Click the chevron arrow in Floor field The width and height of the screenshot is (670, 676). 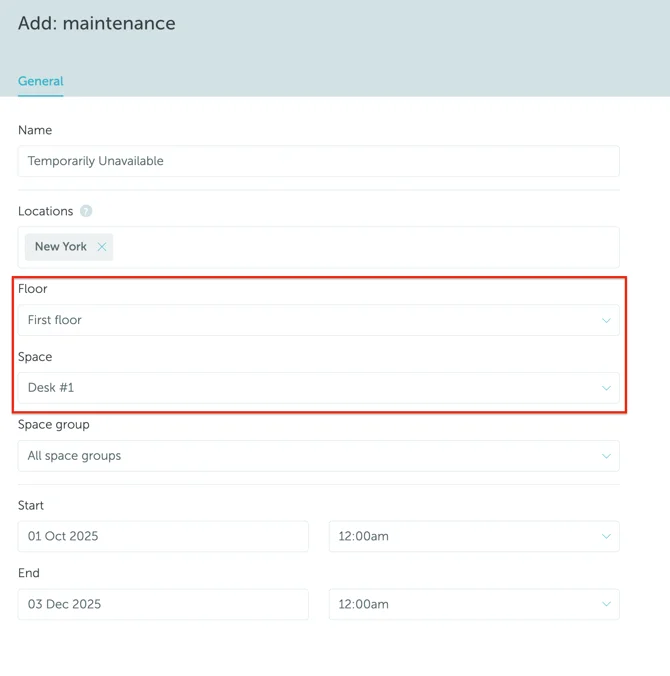[606, 321]
